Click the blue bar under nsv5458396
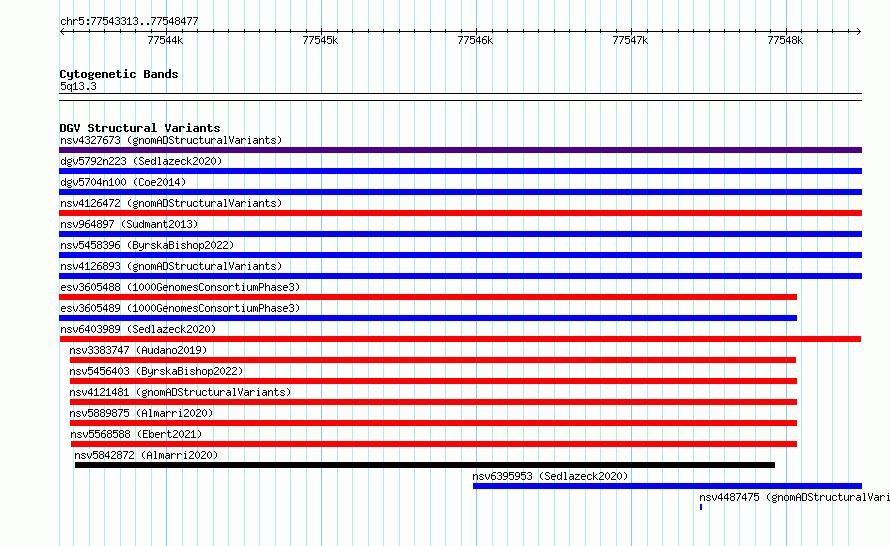 pos(460,255)
